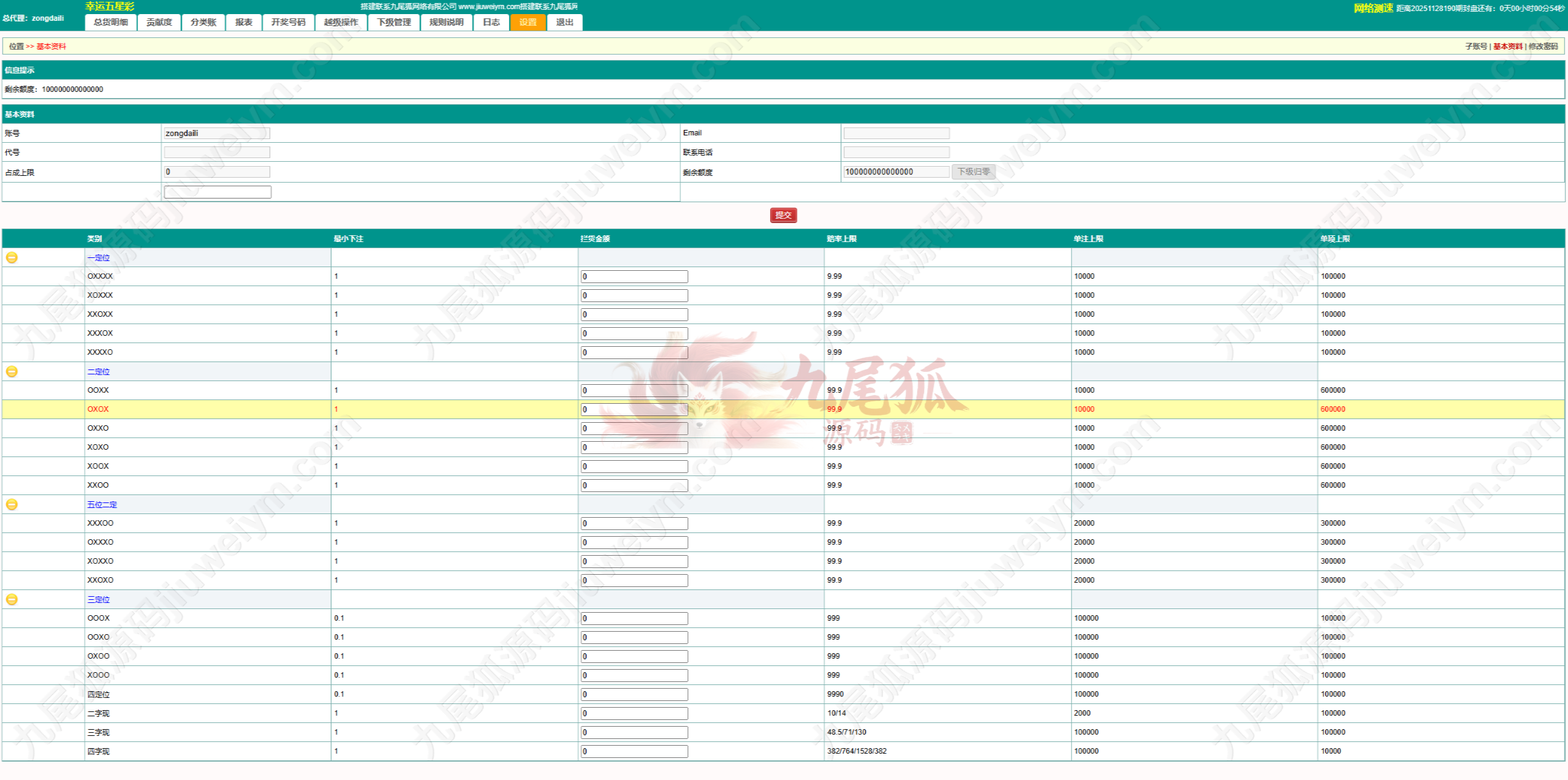Screen dimensions: 1568x780
Task: Click the 网络测速 speed test link
Action: pos(1373,8)
